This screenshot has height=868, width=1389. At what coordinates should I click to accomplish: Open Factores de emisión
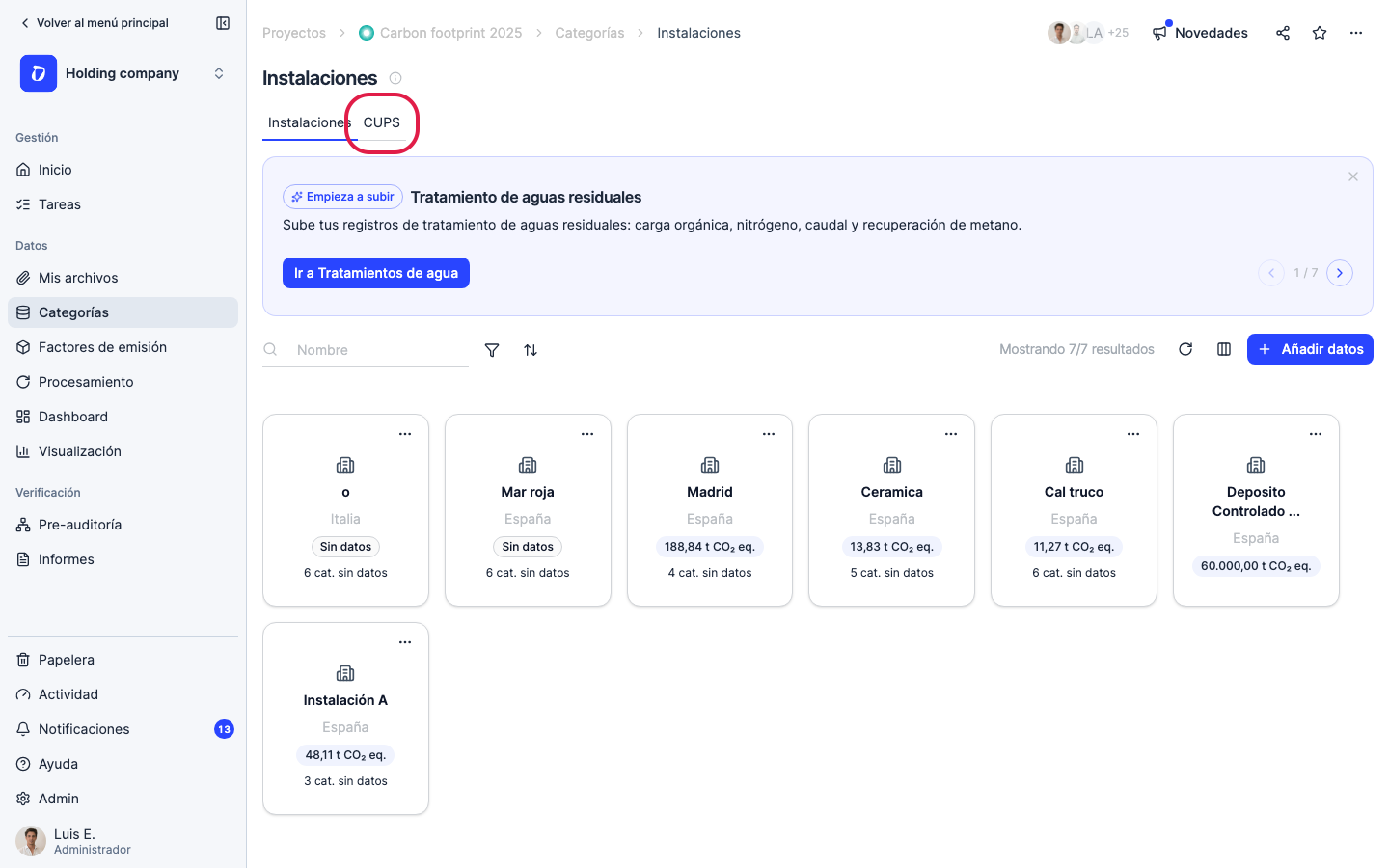[123, 347]
